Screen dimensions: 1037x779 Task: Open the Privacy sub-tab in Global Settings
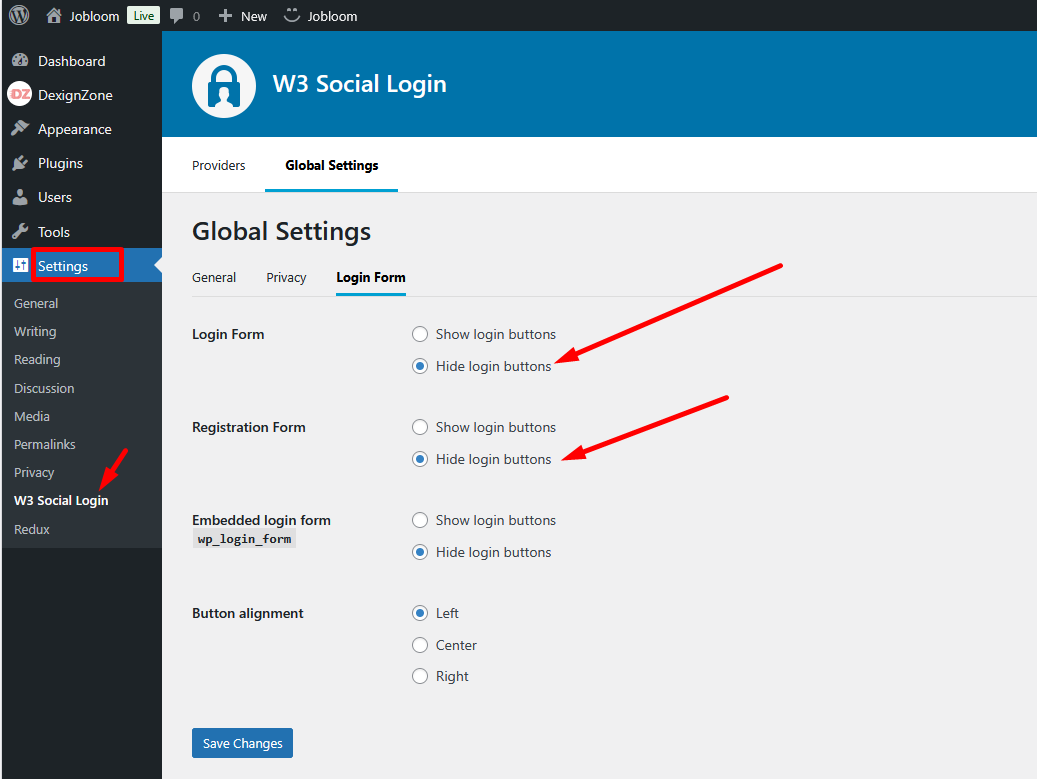pyautogui.click(x=286, y=277)
